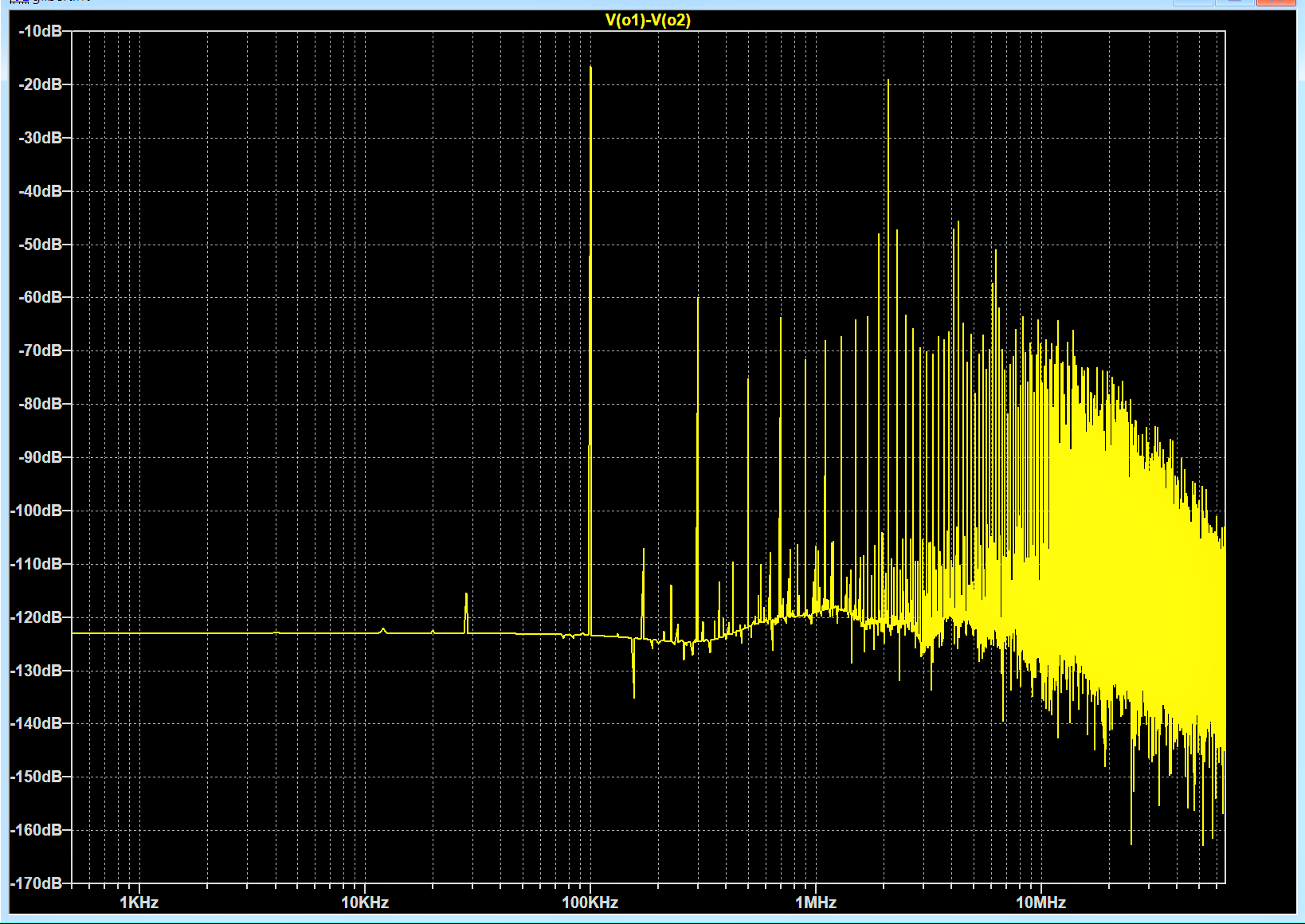Close the plot window with the red button
Viewport: 1305px width, 924px height.
click(1276, 2)
